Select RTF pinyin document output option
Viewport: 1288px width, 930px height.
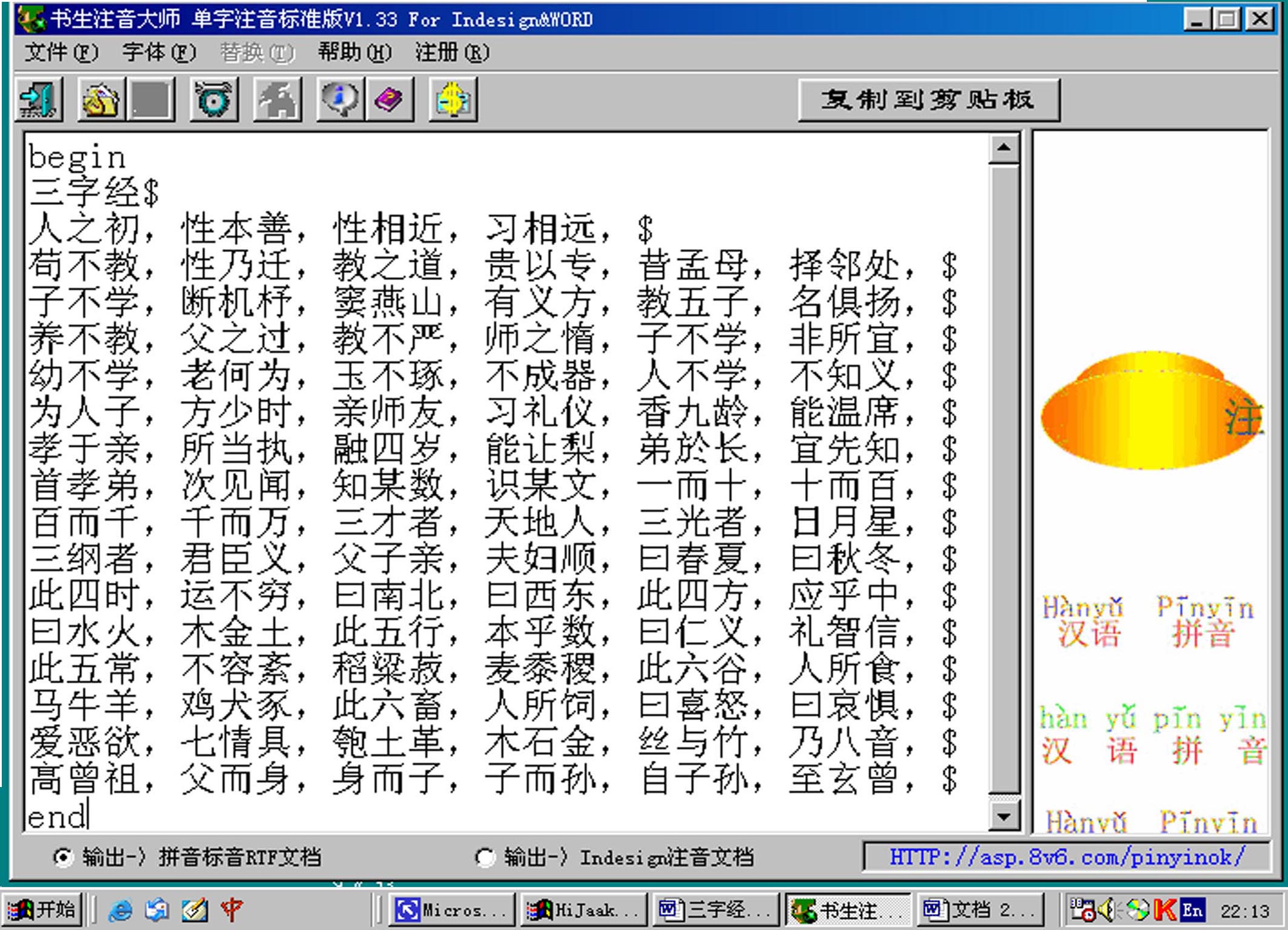(63, 857)
